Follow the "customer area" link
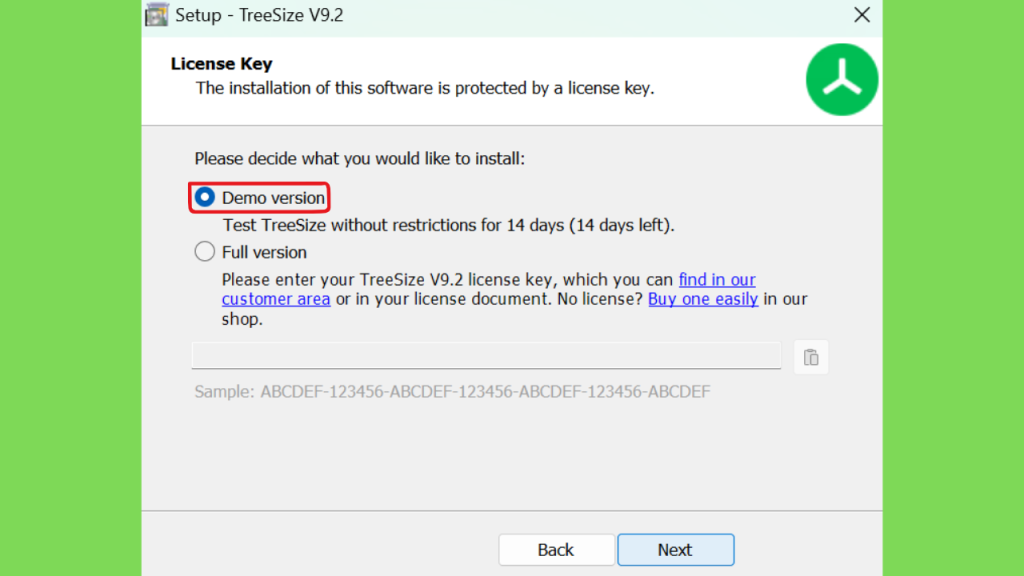 point(276,299)
